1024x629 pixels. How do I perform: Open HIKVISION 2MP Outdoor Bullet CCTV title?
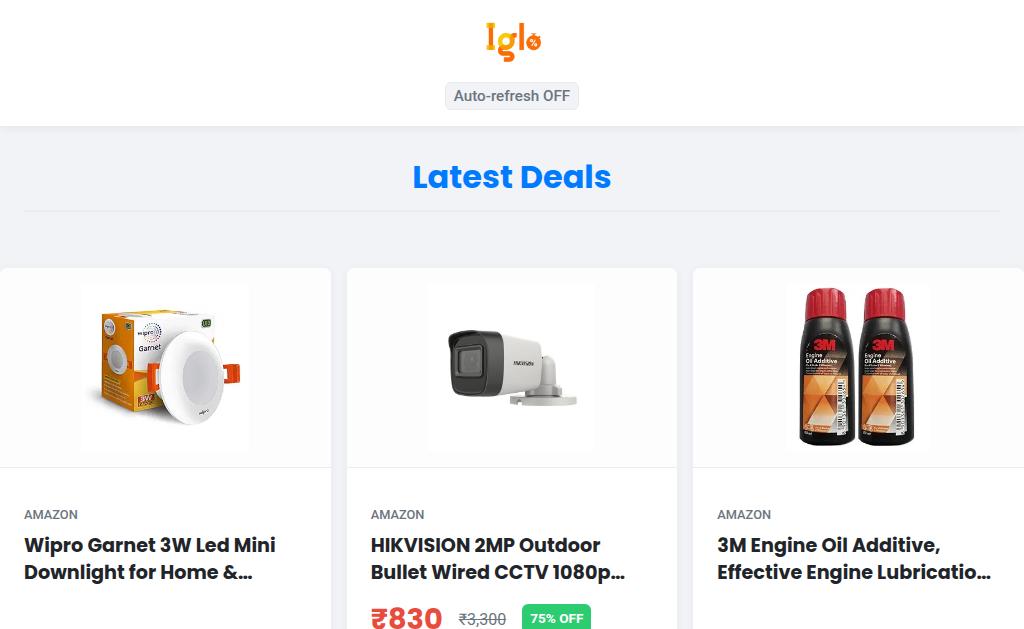(498, 558)
